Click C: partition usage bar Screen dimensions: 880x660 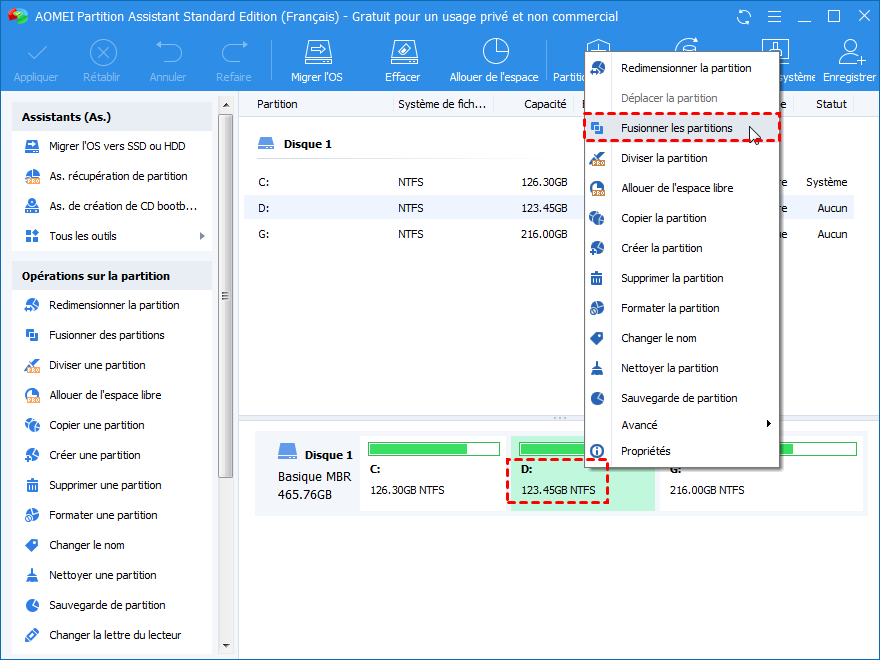click(x=433, y=449)
